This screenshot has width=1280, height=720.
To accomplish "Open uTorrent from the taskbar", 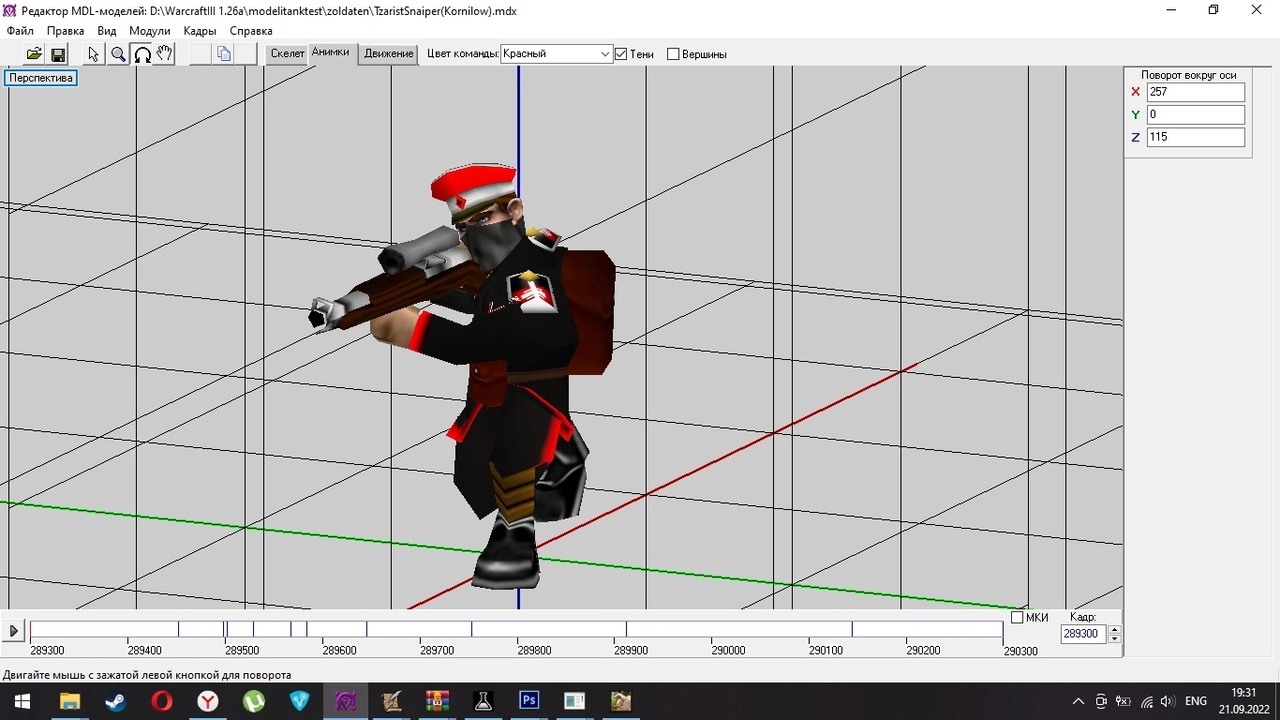I will point(253,701).
